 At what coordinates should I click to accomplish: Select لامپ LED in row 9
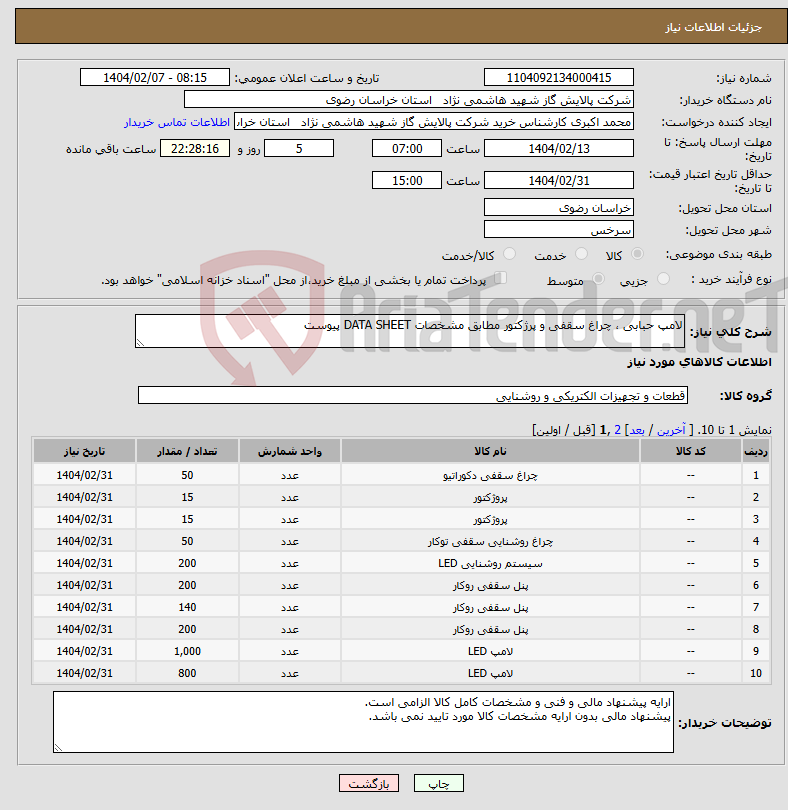490,651
